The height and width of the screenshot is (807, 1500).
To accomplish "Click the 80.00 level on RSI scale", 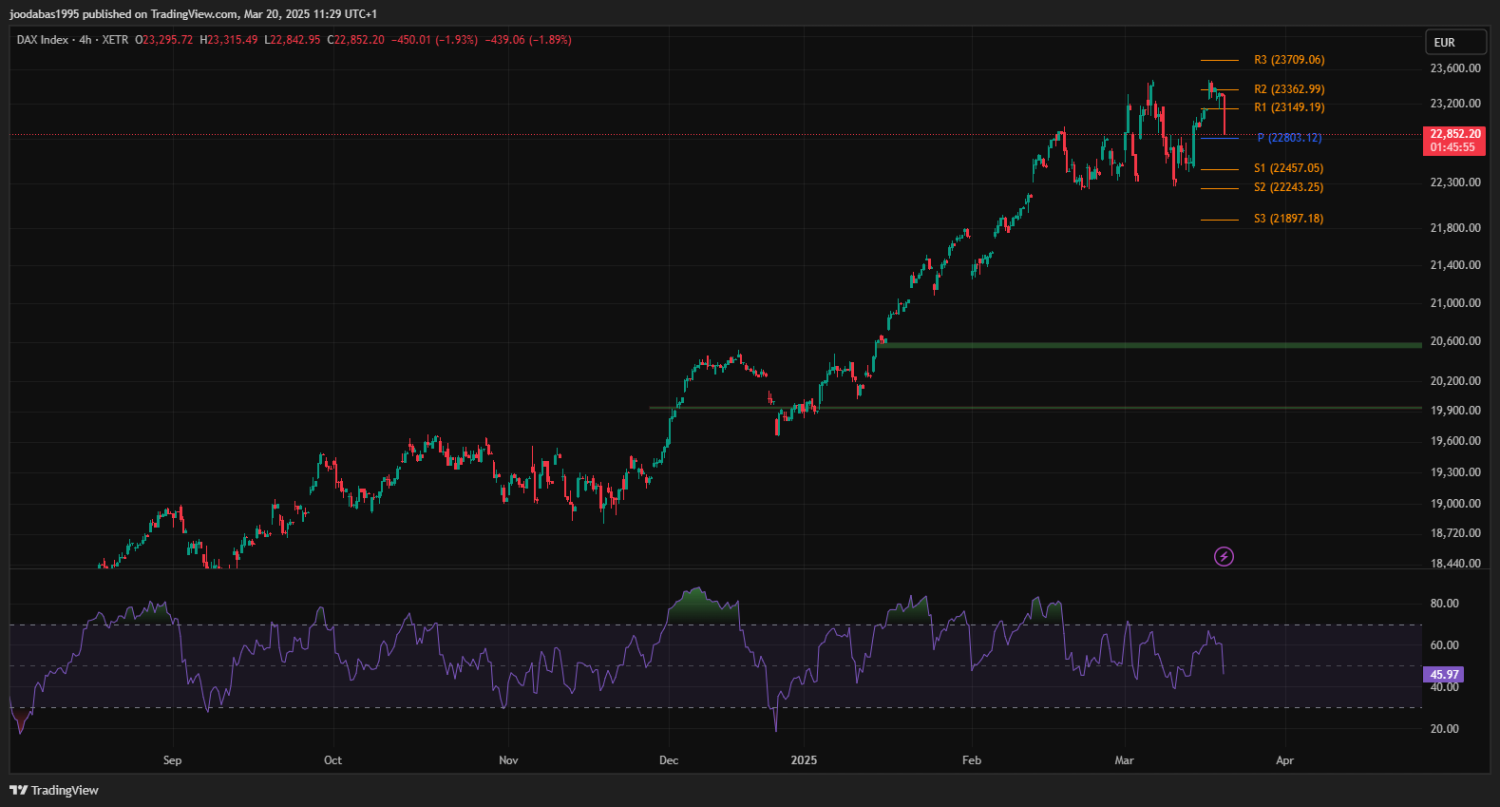I will [1443, 604].
